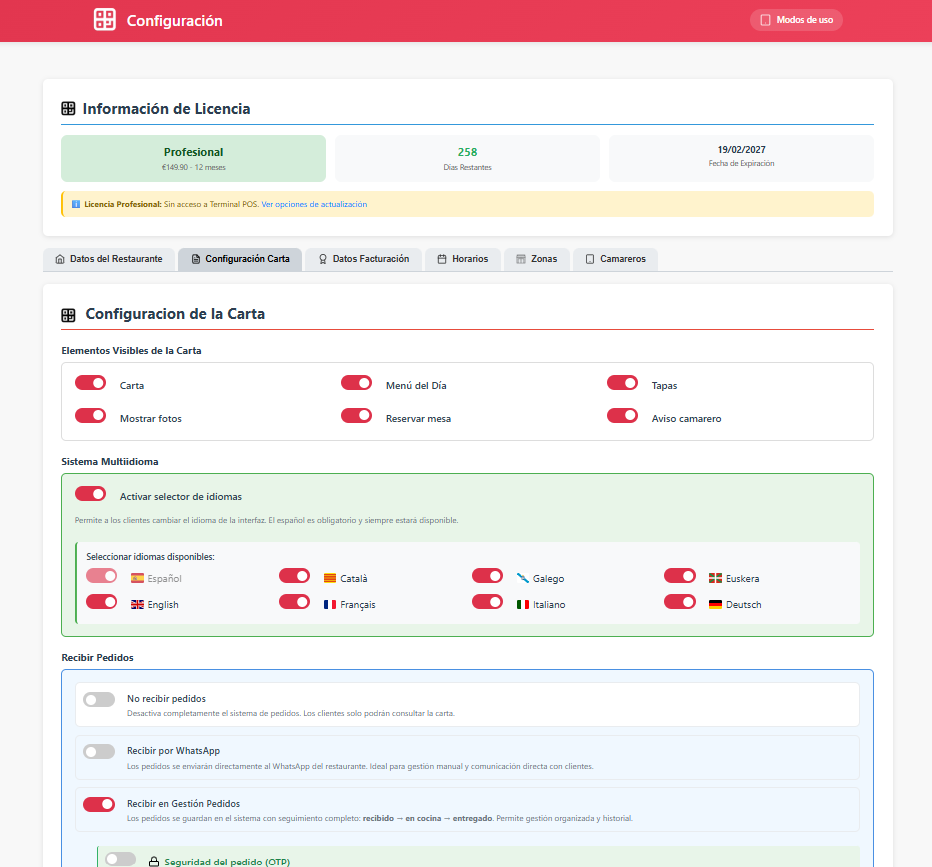Image resolution: width=932 pixels, height=867 pixels.
Task: Click the Spanish flag icon
Action: point(137,578)
